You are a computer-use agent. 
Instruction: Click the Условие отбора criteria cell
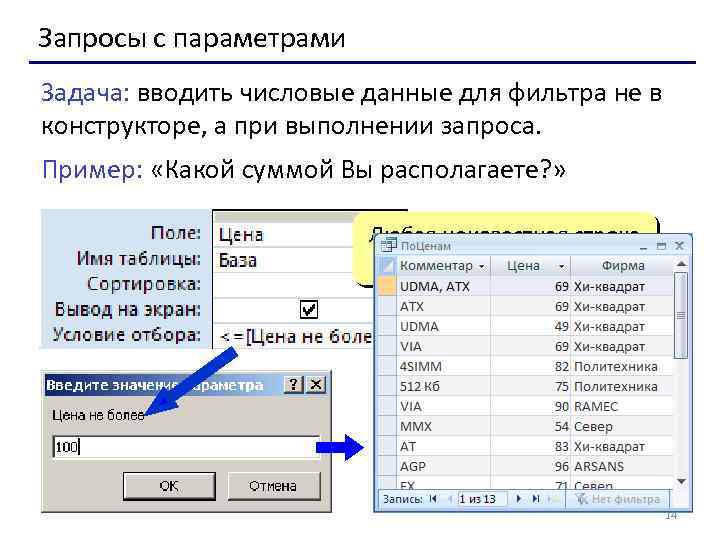(x=294, y=337)
